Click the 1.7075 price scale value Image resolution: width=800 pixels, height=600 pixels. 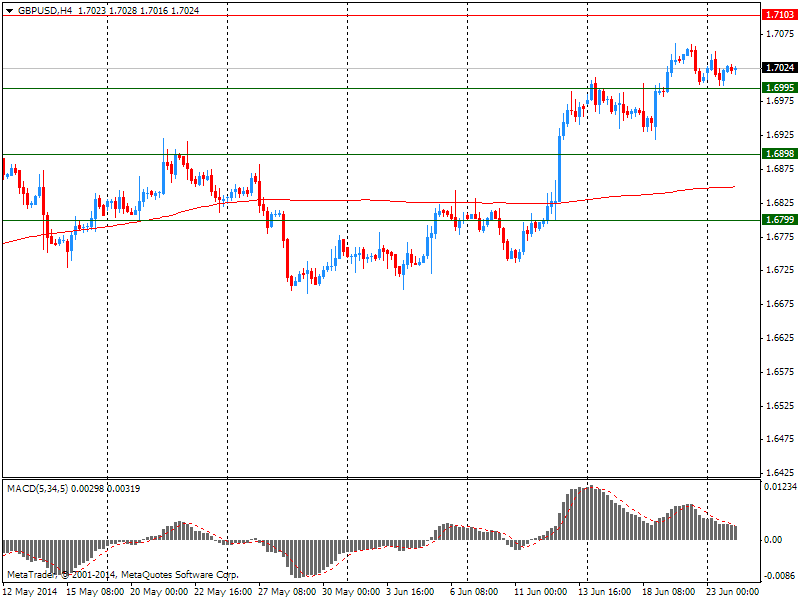(x=780, y=34)
